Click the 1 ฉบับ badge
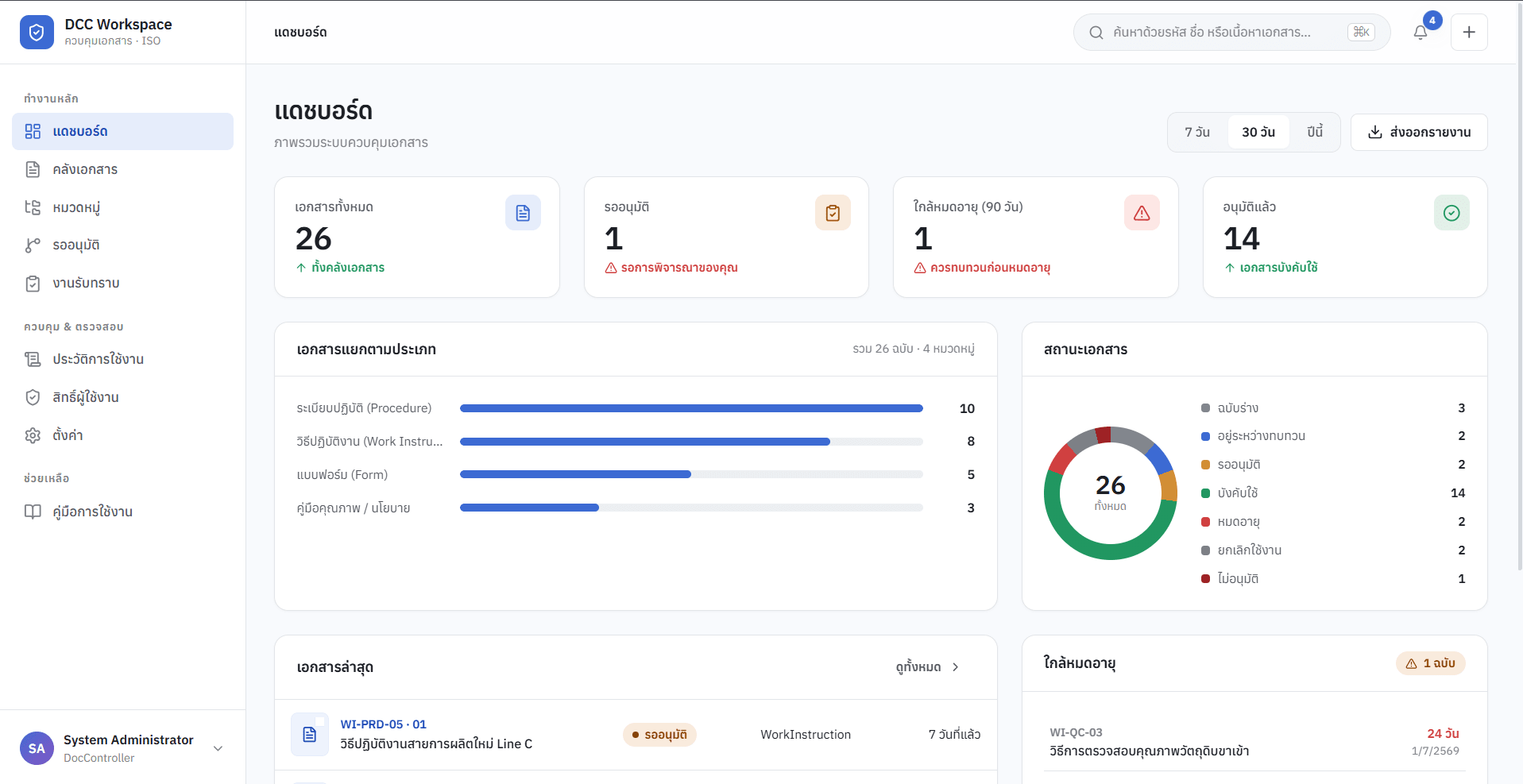 [1431, 663]
